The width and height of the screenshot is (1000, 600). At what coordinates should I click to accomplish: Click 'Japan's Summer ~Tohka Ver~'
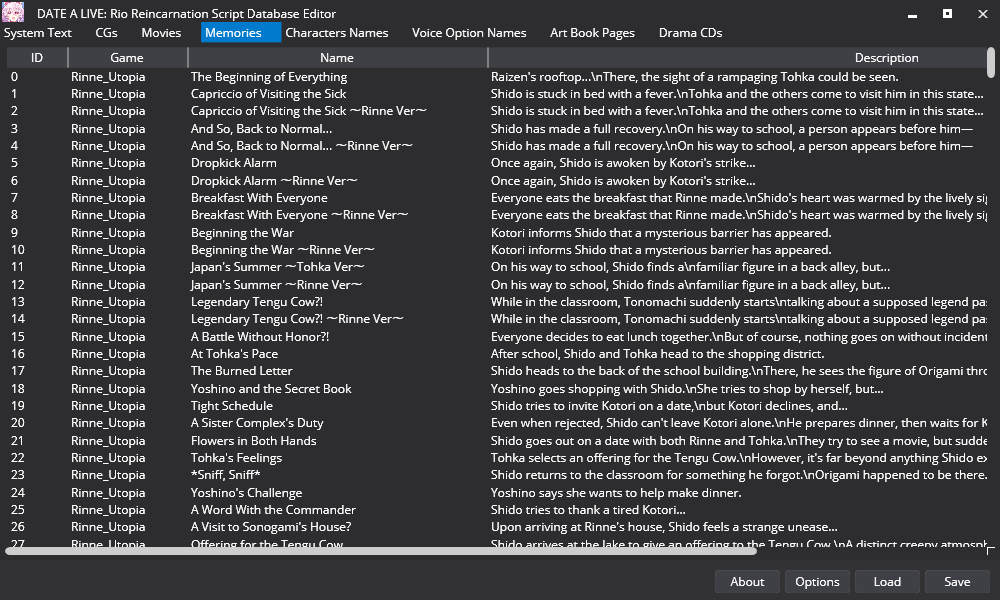point(277,267)
